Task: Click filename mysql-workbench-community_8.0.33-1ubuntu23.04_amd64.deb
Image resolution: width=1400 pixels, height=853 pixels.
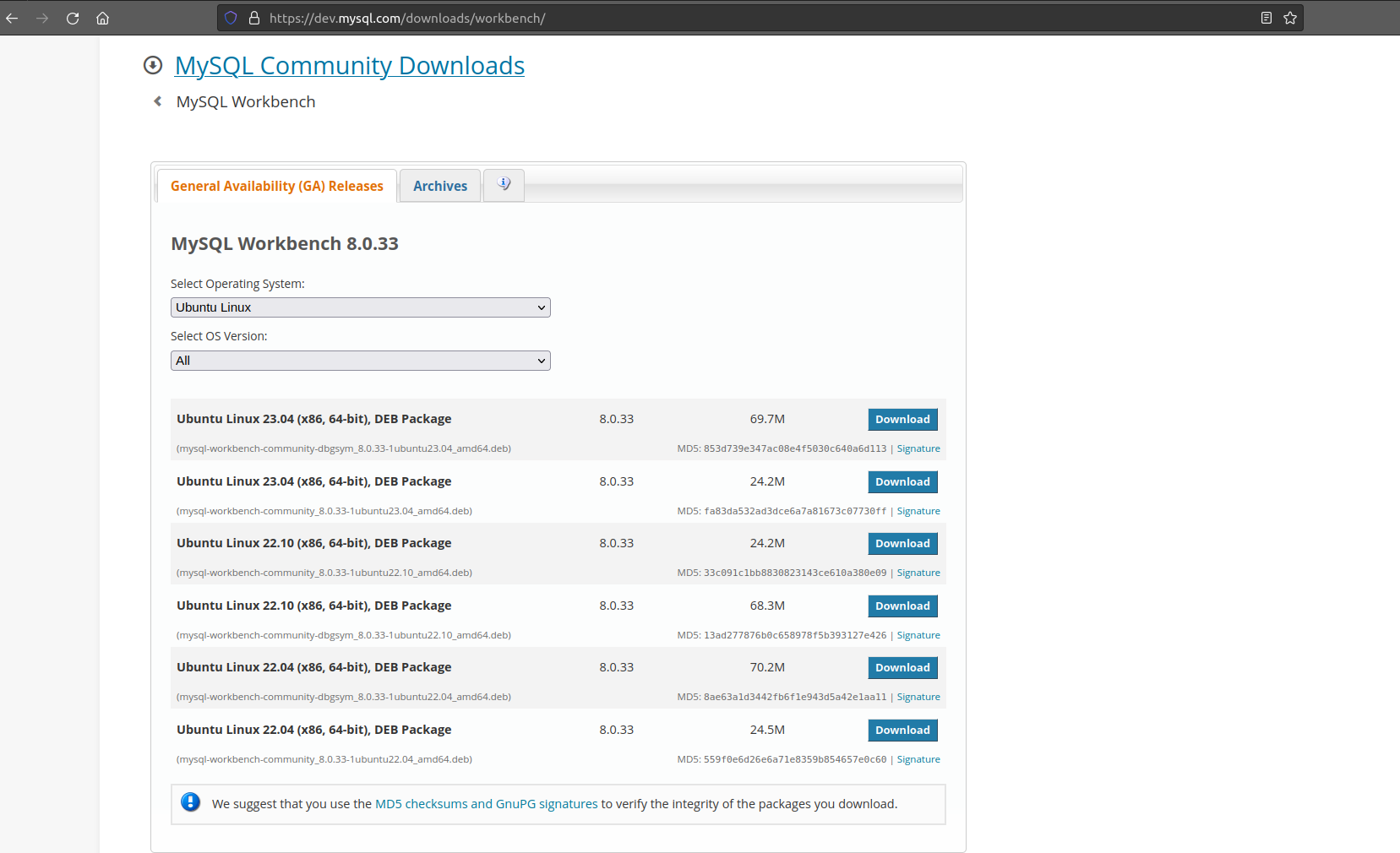Action: [324, 511]
